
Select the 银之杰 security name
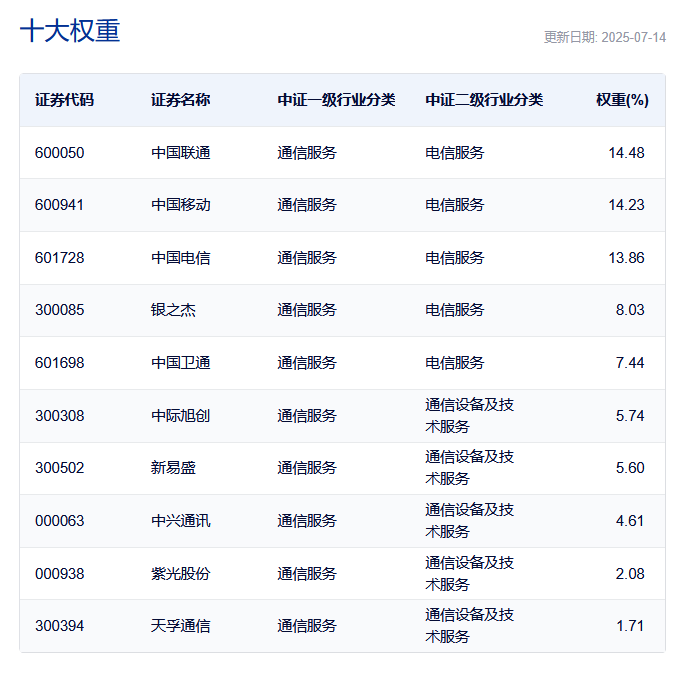[173, 310]
